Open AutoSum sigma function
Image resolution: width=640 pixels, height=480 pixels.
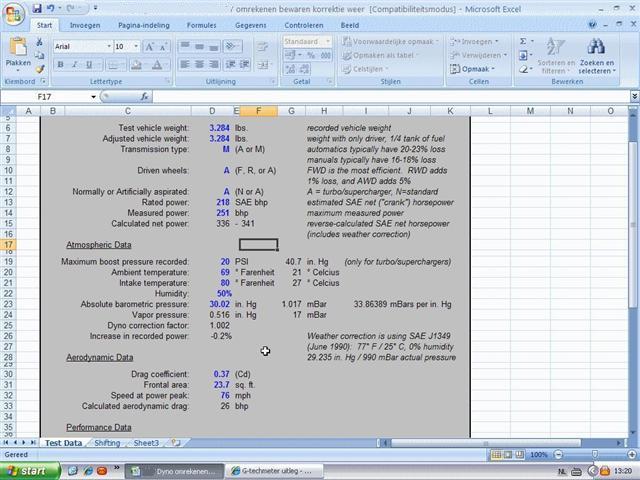(523, 41)
